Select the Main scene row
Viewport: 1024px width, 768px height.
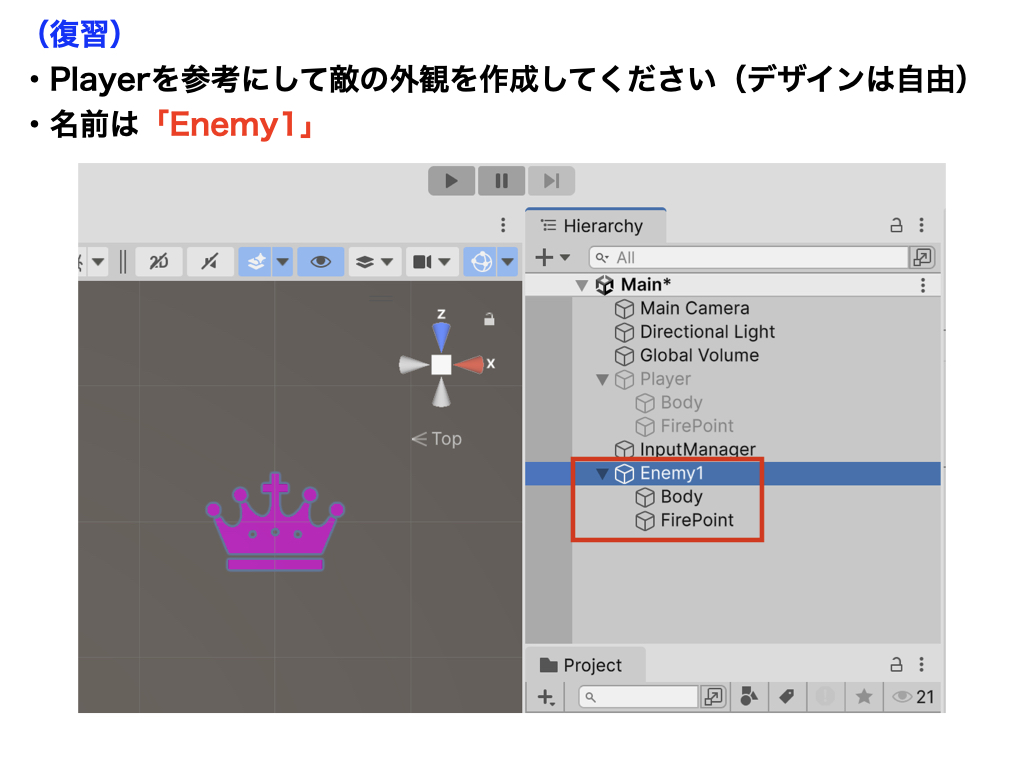733,285
